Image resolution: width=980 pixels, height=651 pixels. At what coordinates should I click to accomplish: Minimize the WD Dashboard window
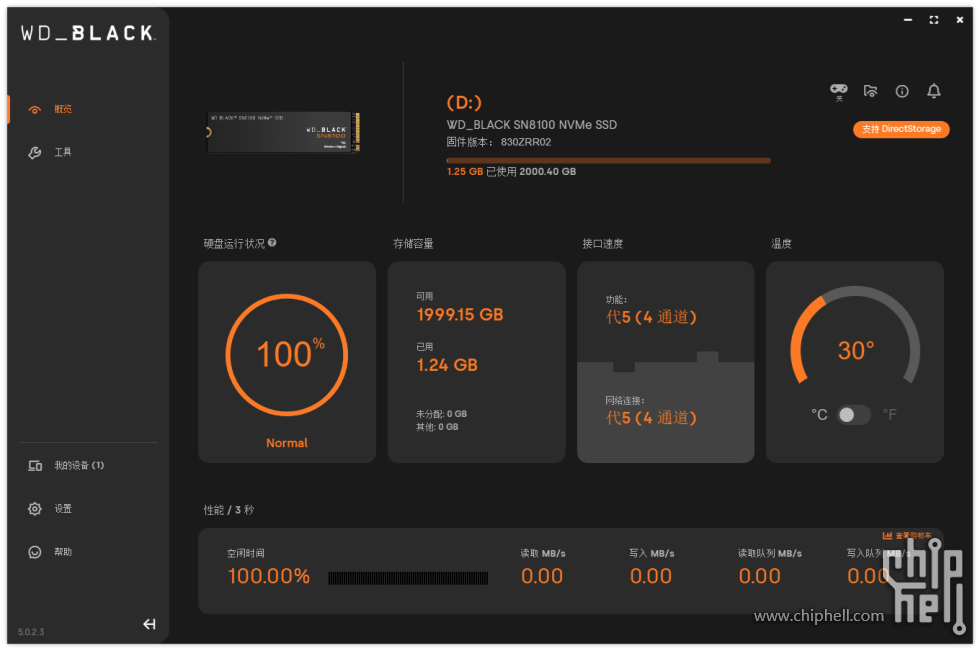click(908, 20)
